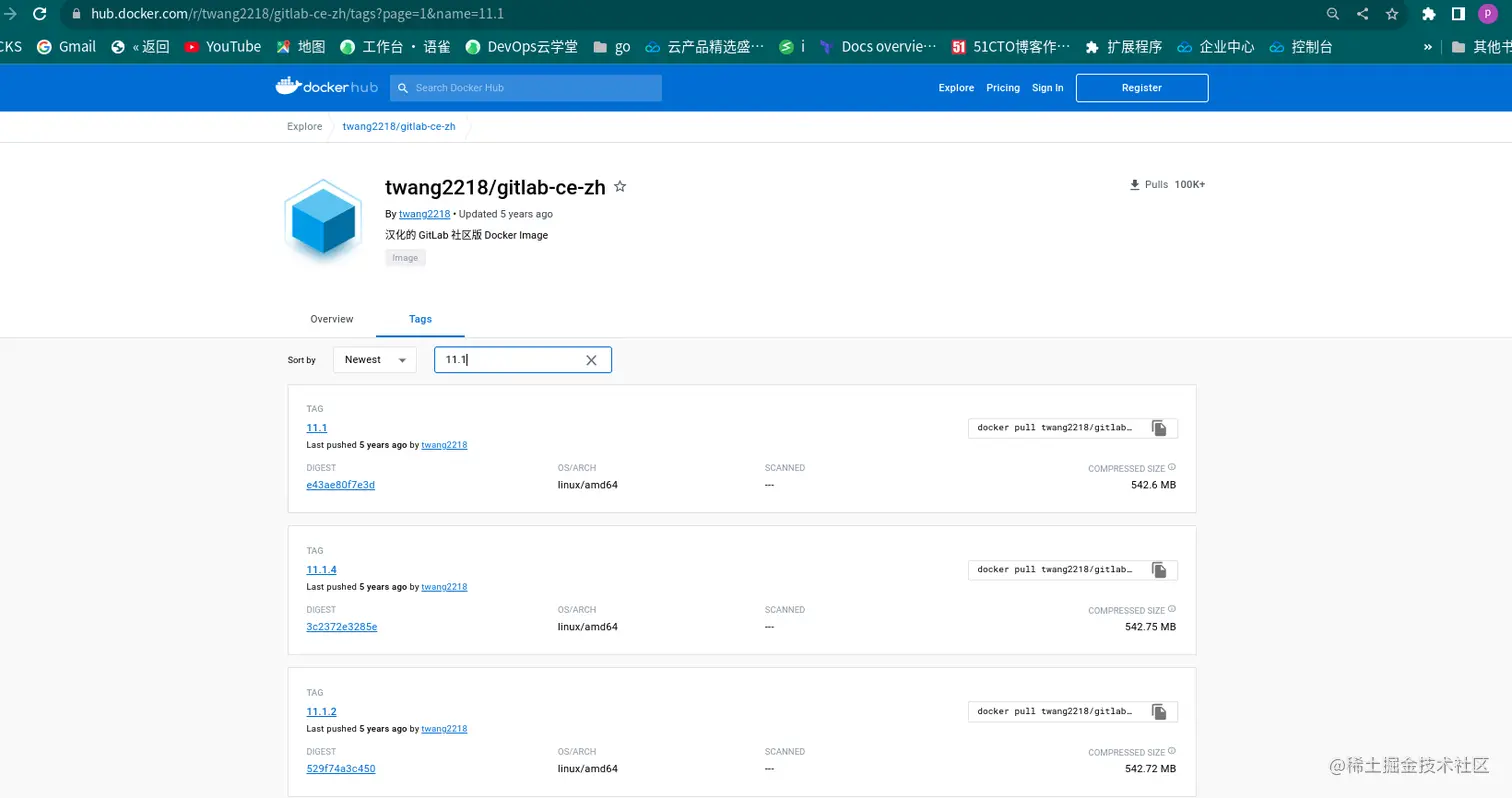
Task: Open the 地图 maps bookmark
Action: coord(301,47)
